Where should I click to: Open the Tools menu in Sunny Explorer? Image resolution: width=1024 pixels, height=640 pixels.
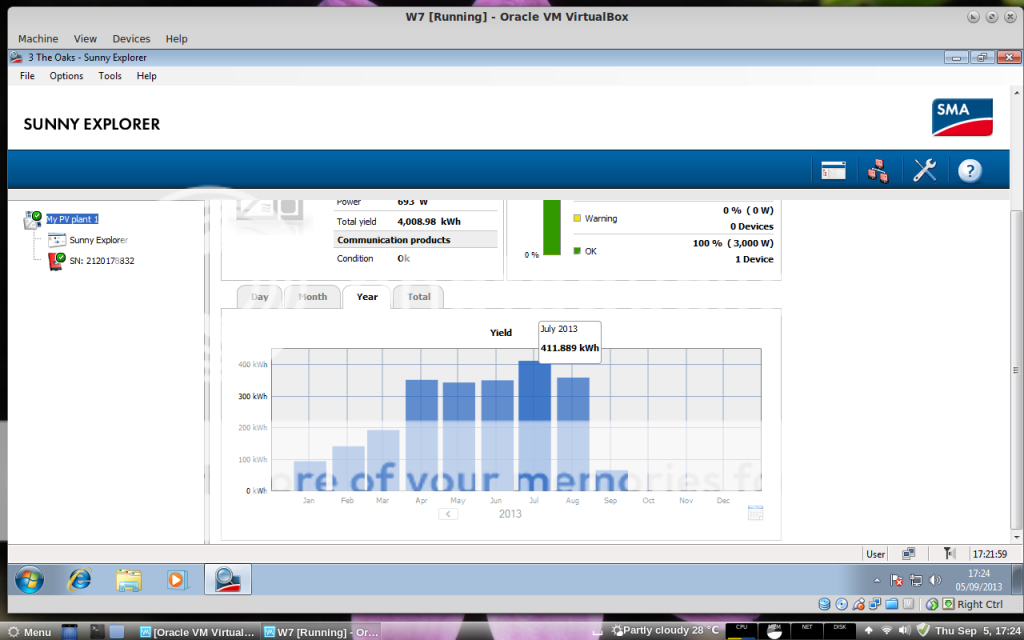110,76
